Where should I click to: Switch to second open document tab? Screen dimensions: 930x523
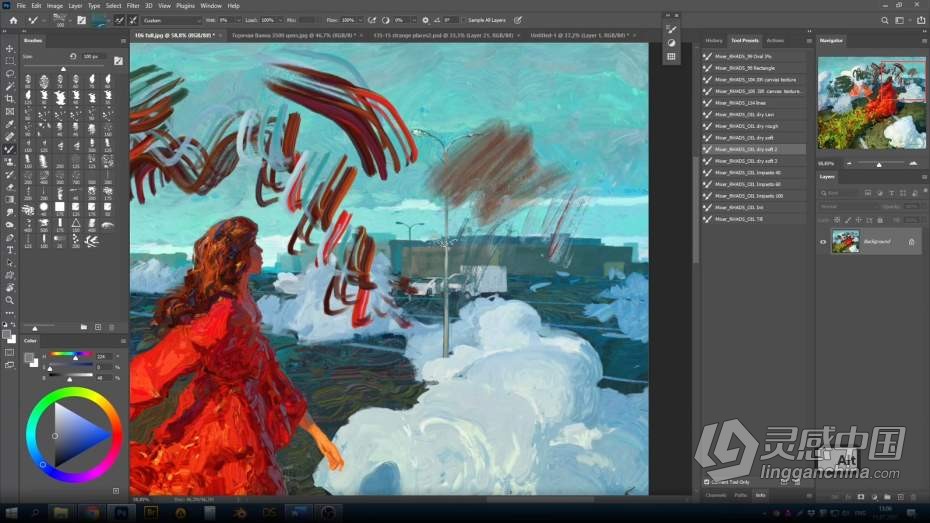(294, 35)
